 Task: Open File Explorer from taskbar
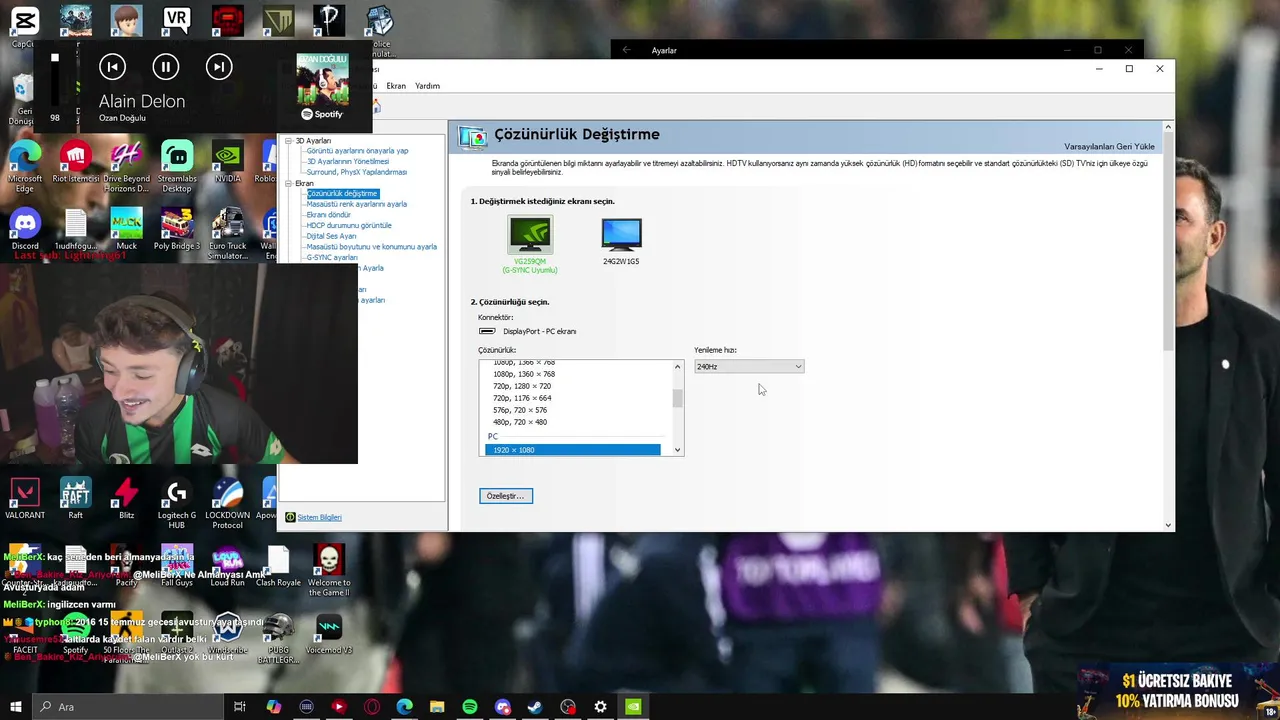[437, 707]
